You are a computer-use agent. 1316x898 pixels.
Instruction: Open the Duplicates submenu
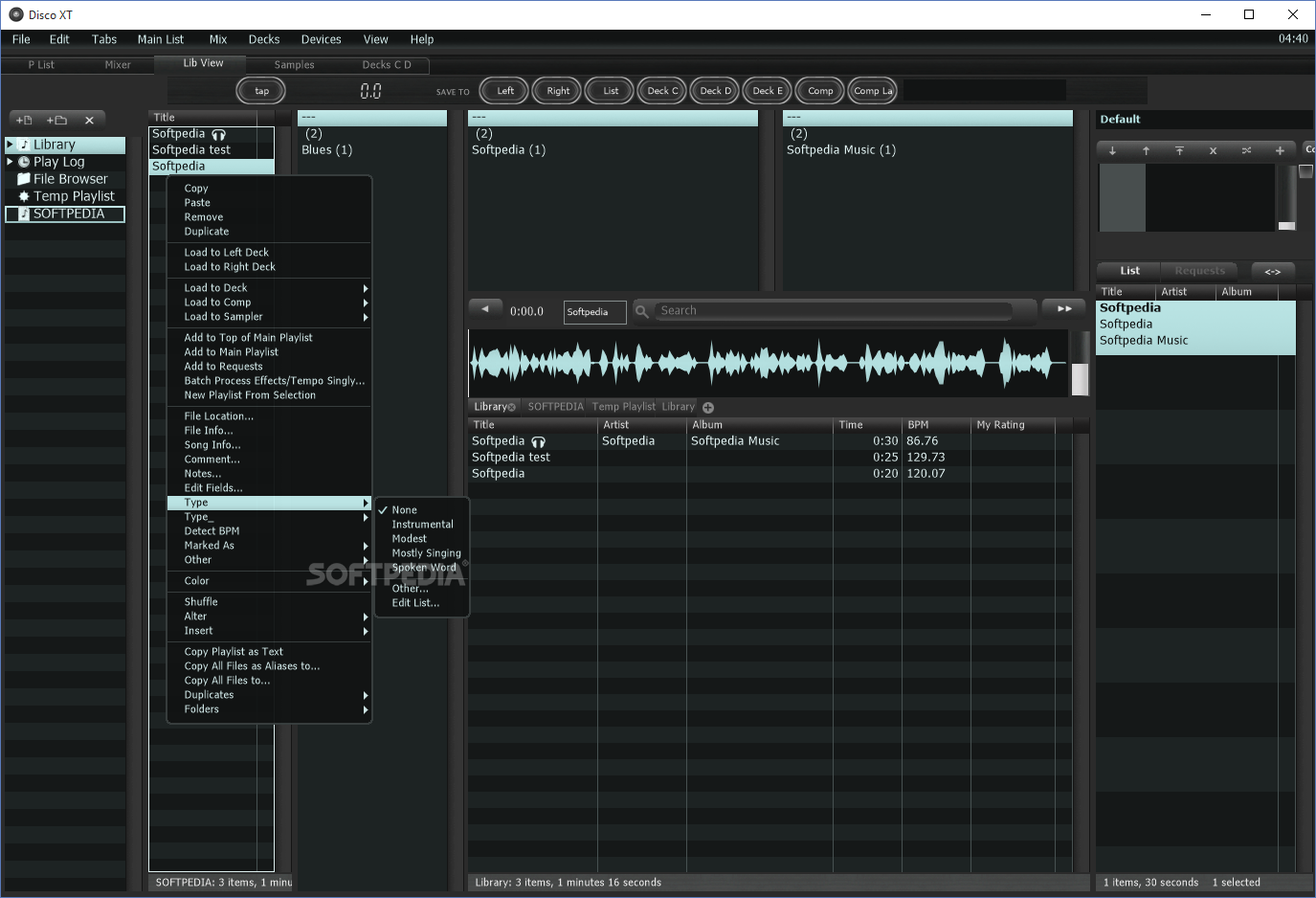click(x=269, y=695)
